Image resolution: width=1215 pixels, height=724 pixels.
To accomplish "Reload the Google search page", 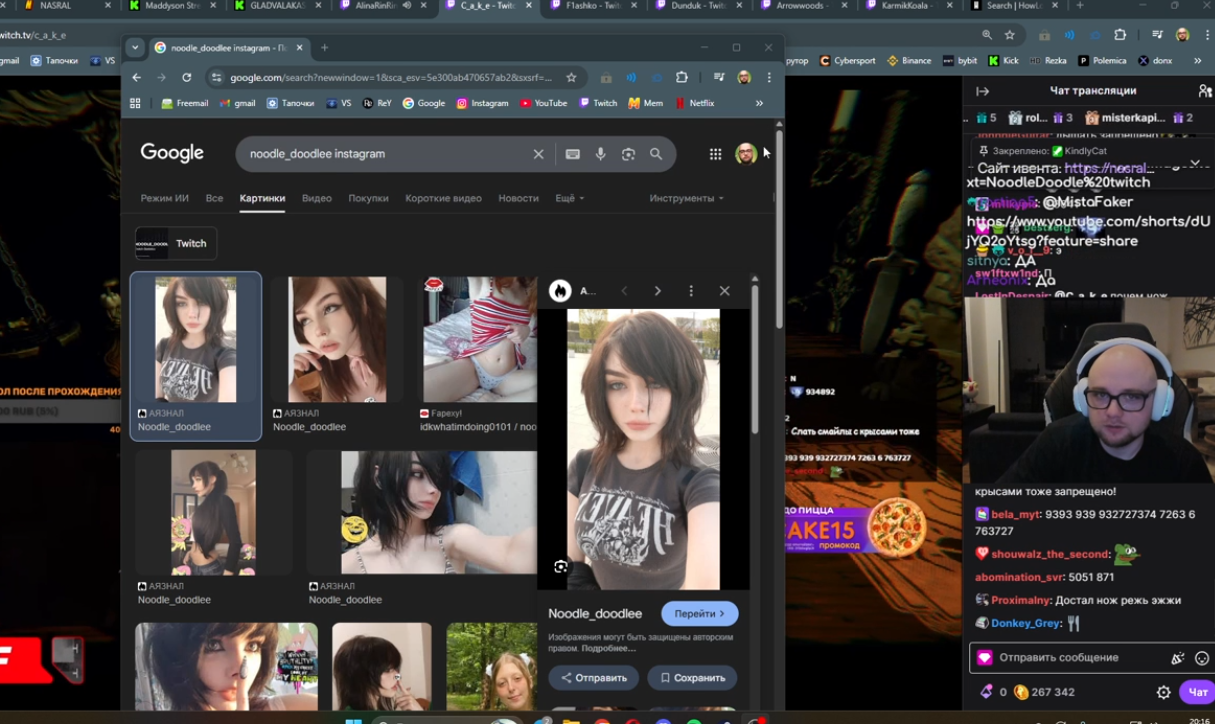I will 186,78.
